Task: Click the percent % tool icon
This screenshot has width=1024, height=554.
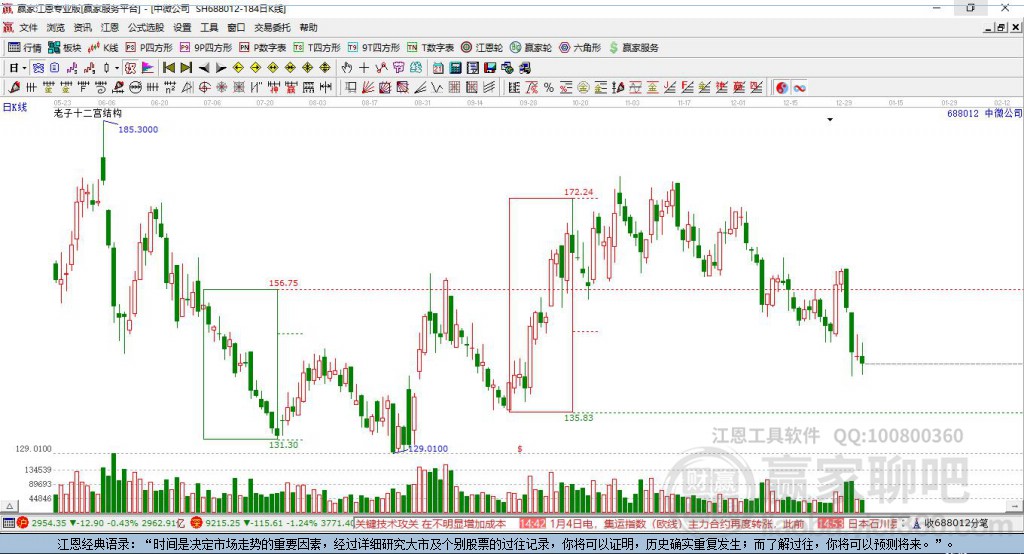Action: point(549,88)
